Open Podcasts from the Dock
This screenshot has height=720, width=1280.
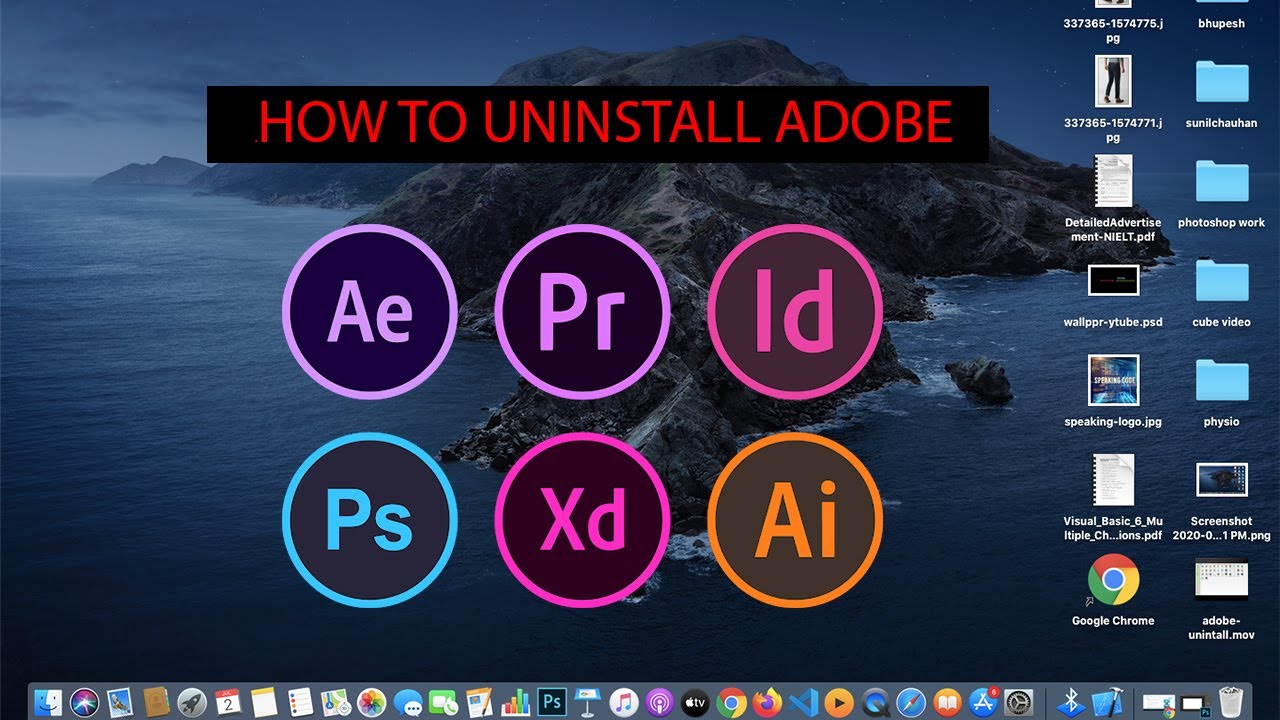tap(659, 702)
